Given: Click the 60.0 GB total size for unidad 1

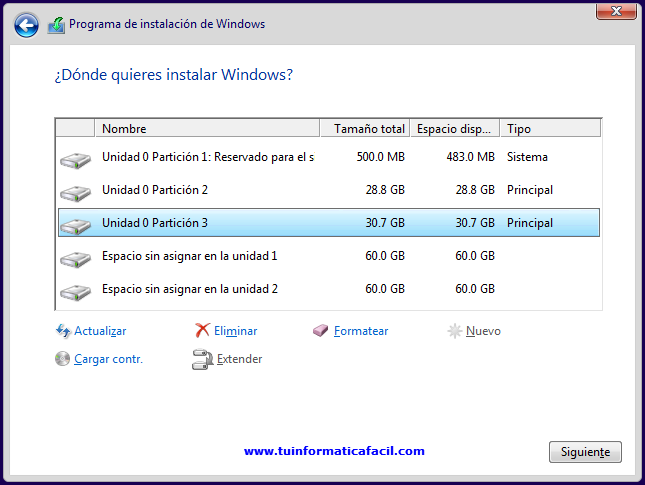Looking at the screenshot, I should (x=385, y=256).
